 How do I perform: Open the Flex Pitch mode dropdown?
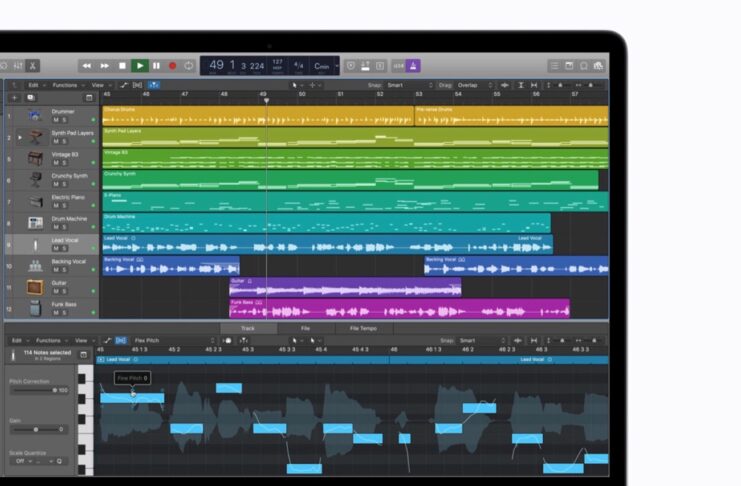(x=174, y=340)
